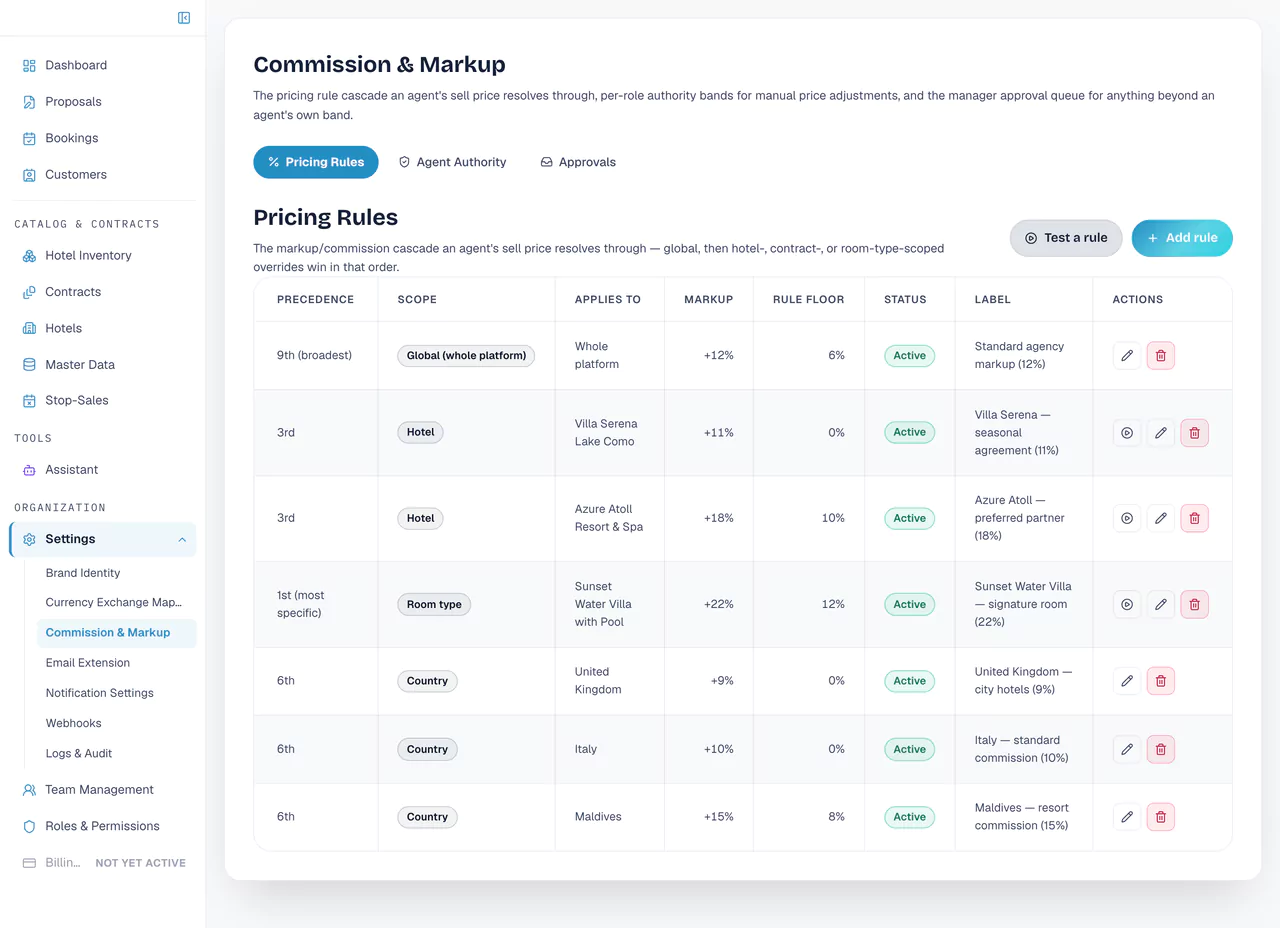
Task: Click the inactive Billing item
Action: [103, 863]
